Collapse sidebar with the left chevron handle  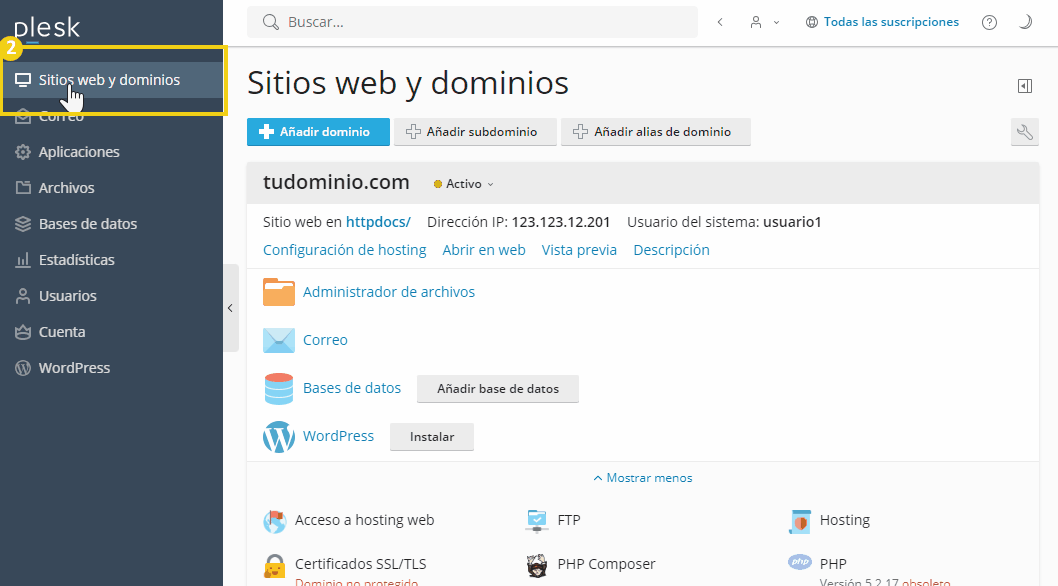[x=231, y=308]
